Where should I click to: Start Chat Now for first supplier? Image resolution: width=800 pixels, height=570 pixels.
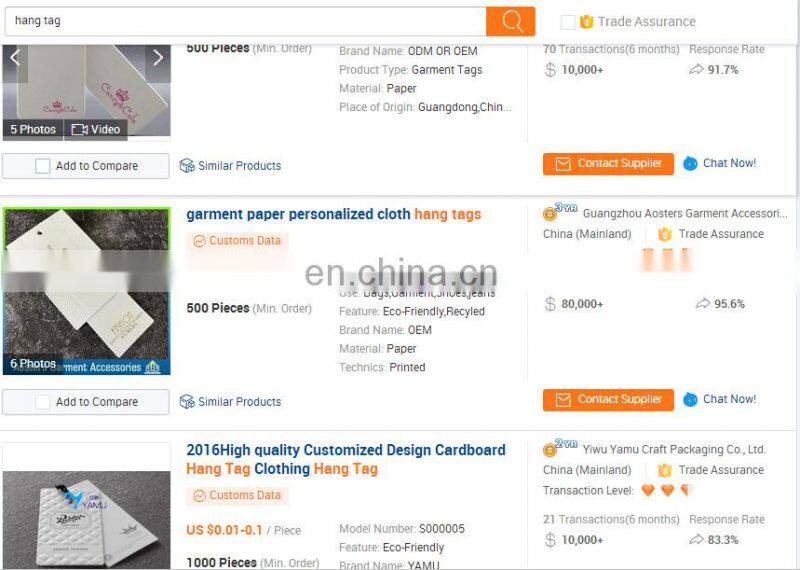click(x=719, y=163)
